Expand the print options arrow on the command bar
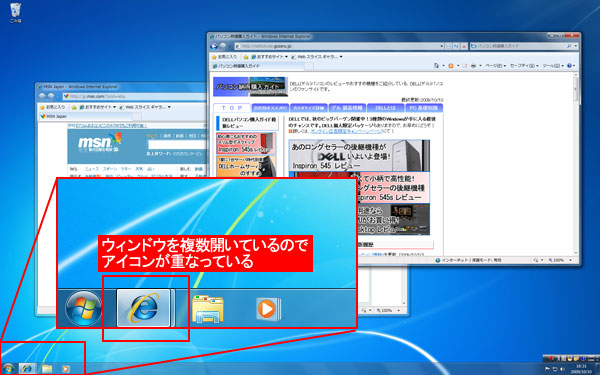600x375 pixels. coord(480,66)
